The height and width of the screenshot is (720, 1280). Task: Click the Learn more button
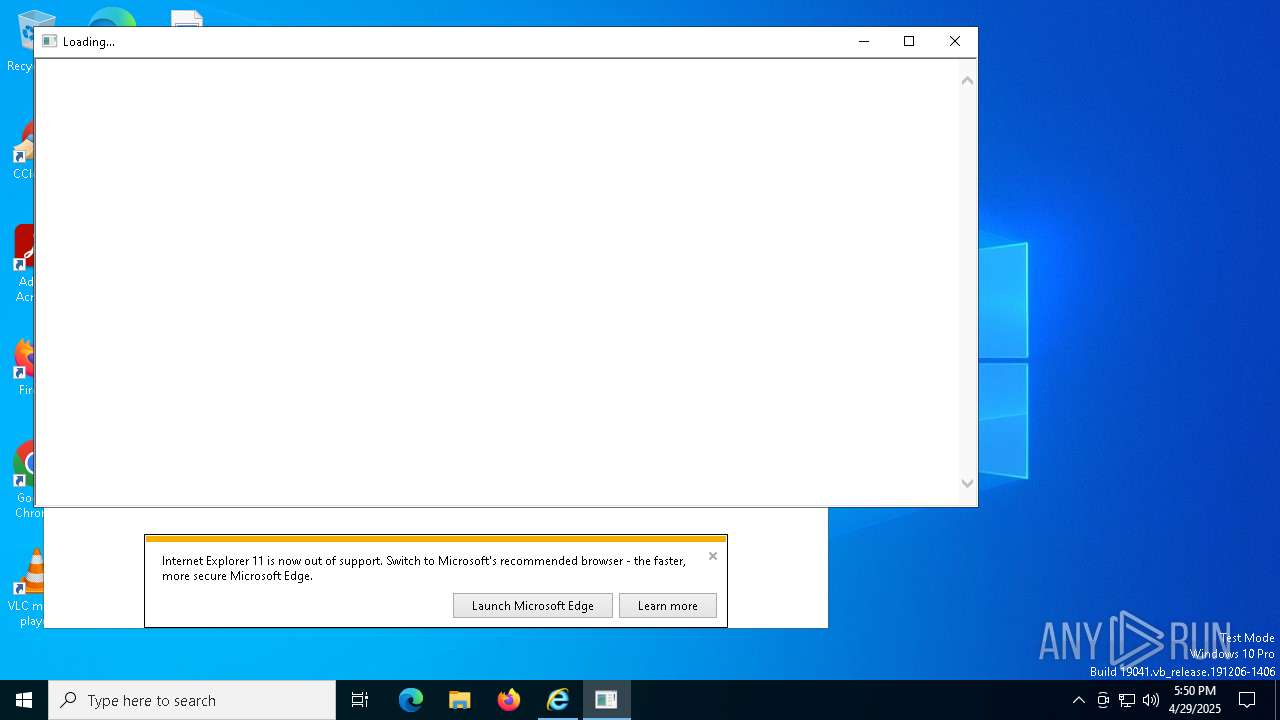click(667, 606)
